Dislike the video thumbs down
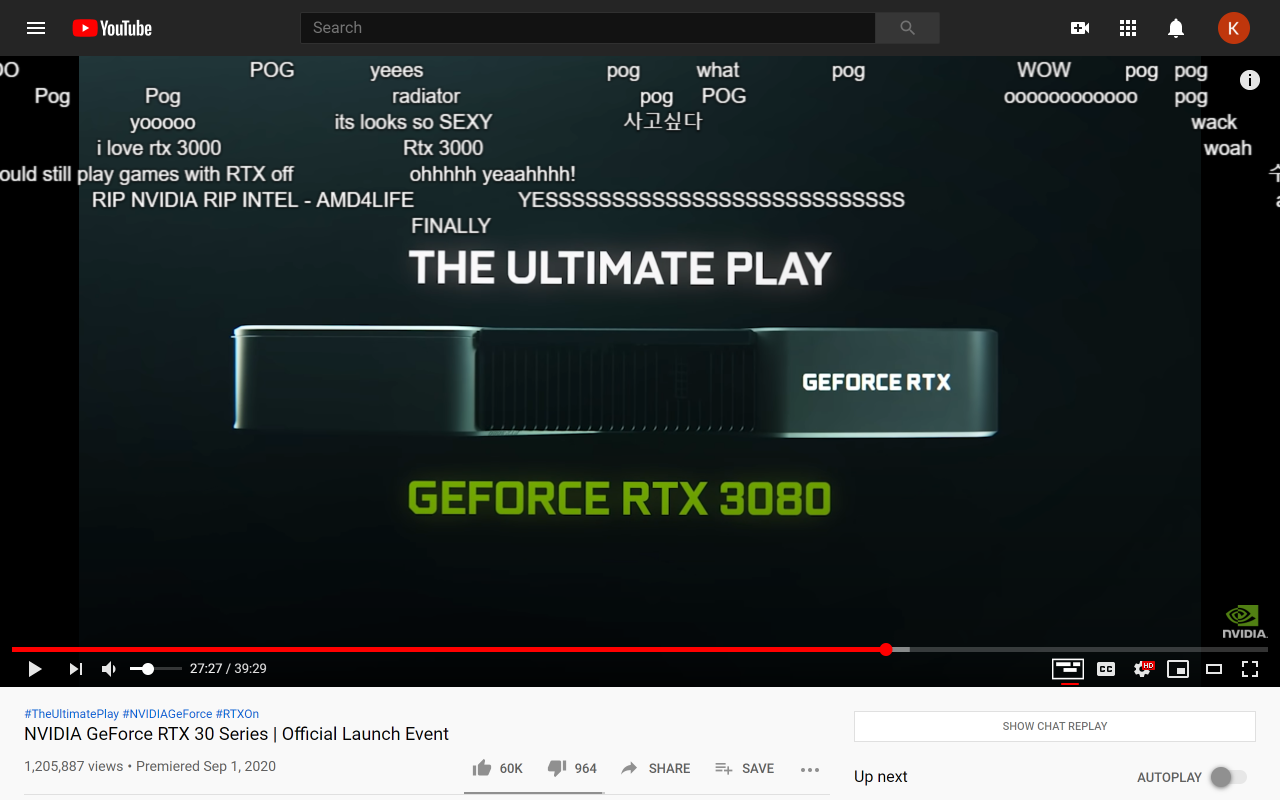This screenshot has height=800, width=1280. (x=572, y=768)
